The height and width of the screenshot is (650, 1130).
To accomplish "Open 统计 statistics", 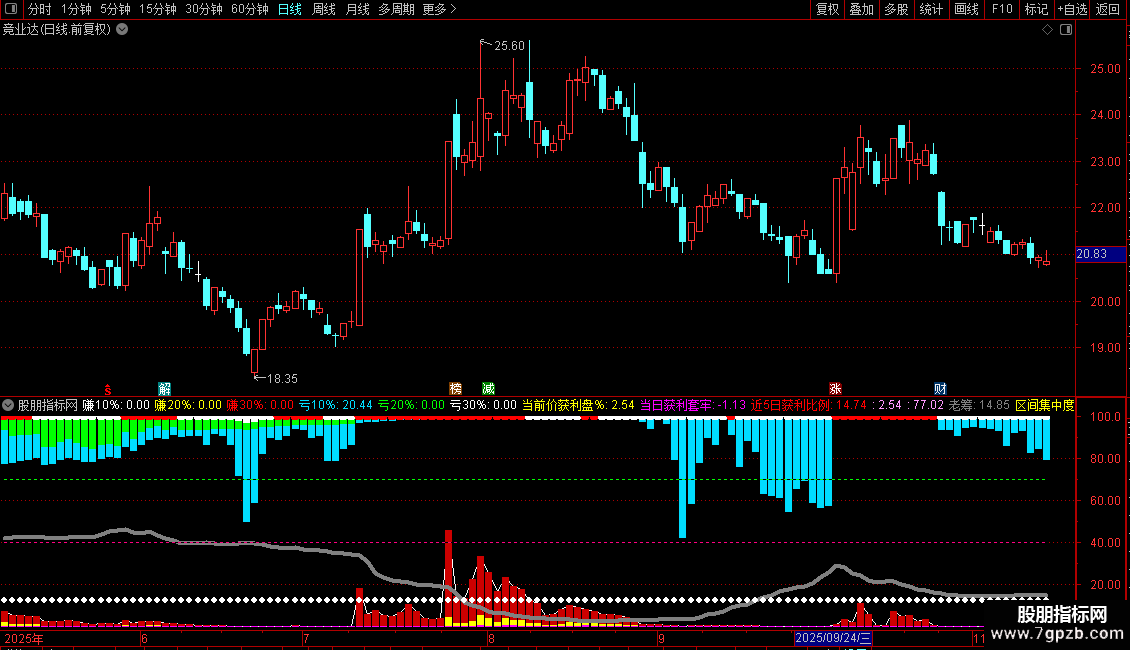I will pyautogui.click(x=931, y=9).
